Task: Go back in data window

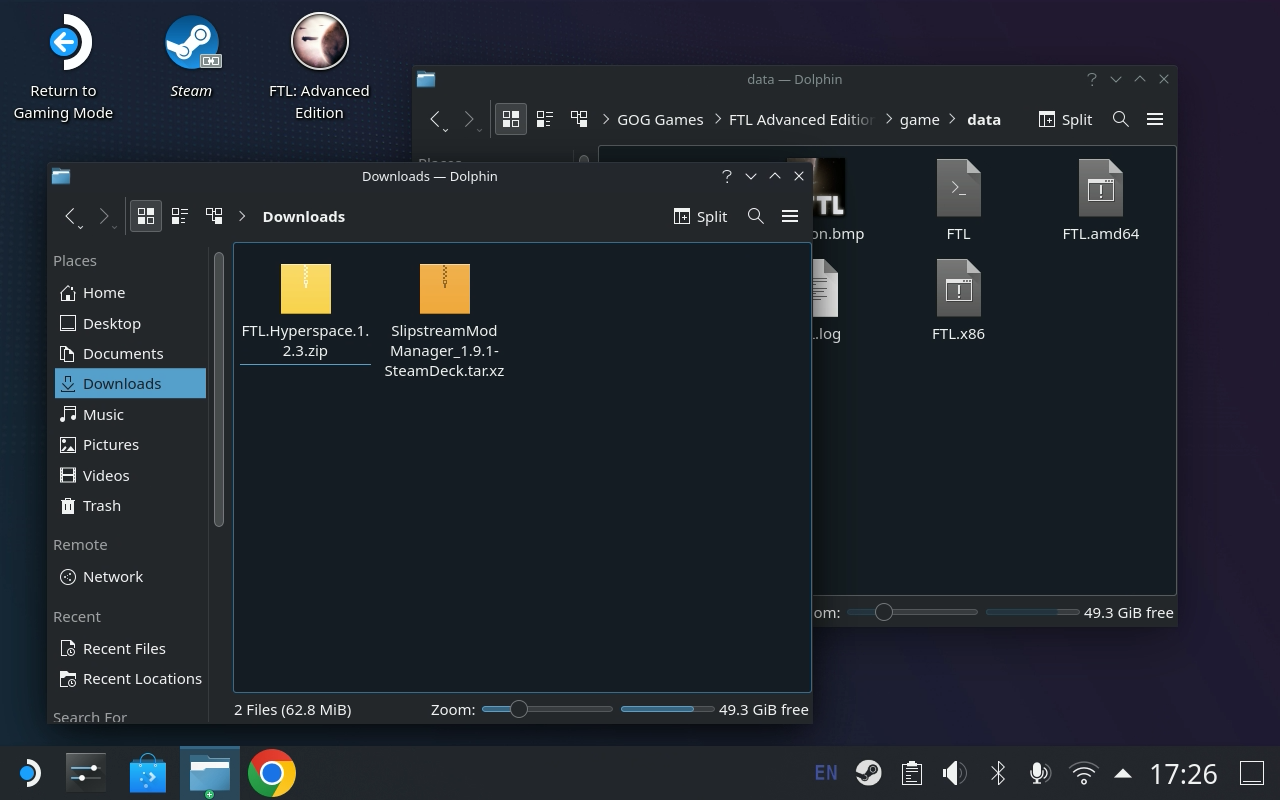Action: [436, 120]
